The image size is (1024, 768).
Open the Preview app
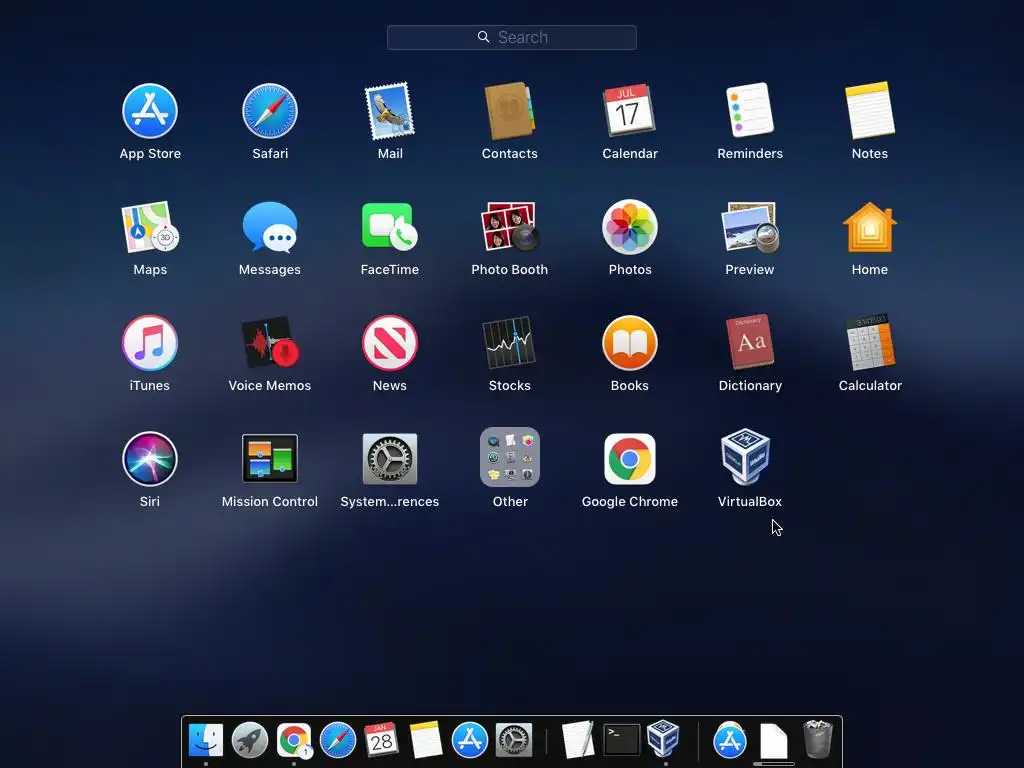pyautogui.click(x=750, y=227)
